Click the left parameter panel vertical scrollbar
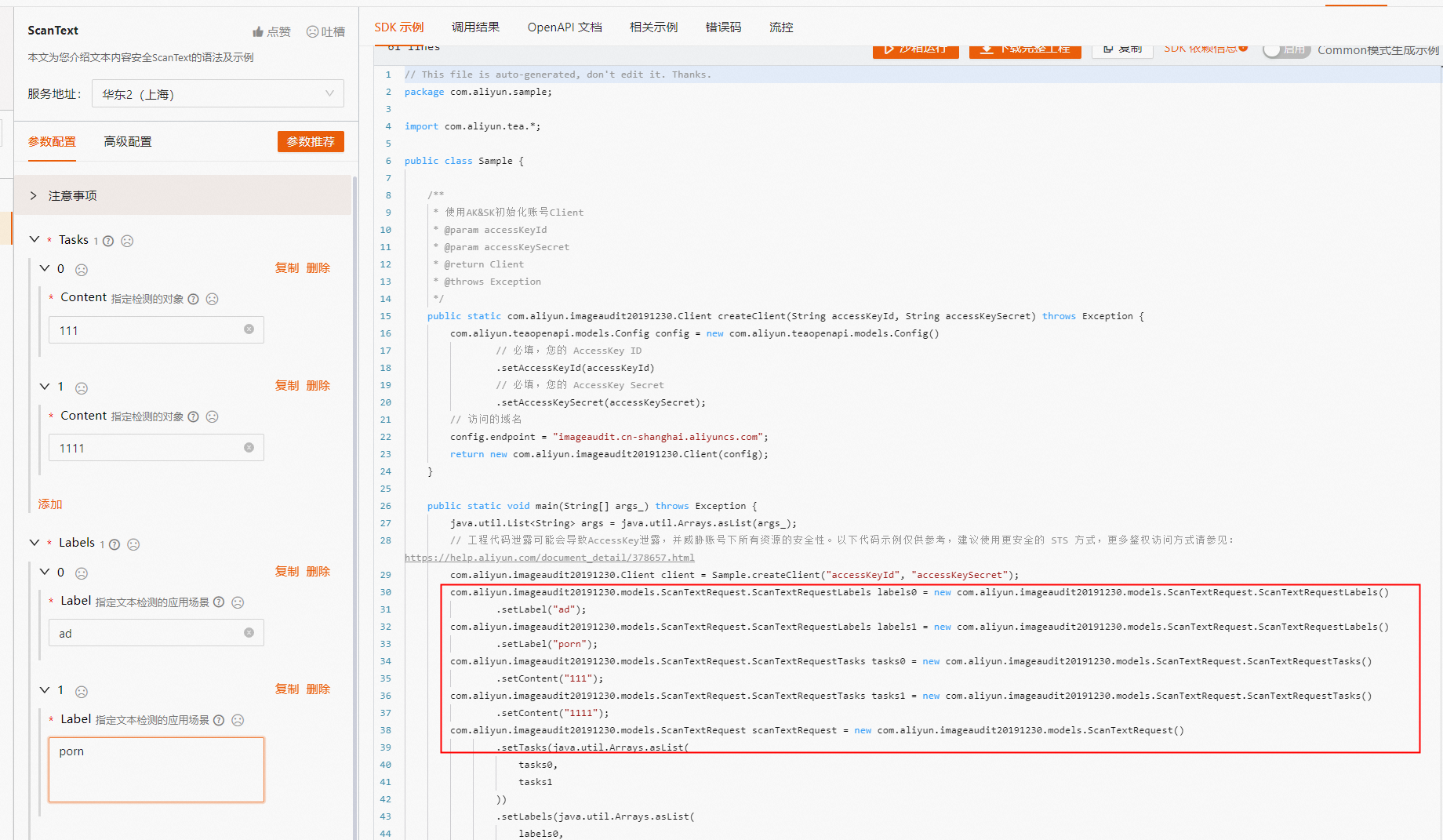This screenshot has width=1443, height=840. [x=354, y=508]
